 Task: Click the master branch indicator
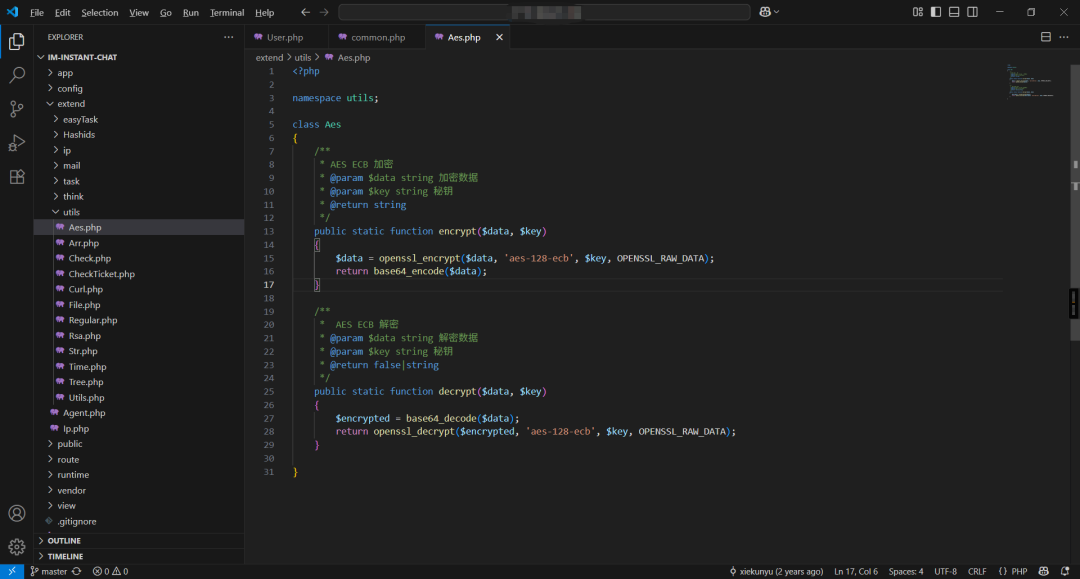coord(48,571)
